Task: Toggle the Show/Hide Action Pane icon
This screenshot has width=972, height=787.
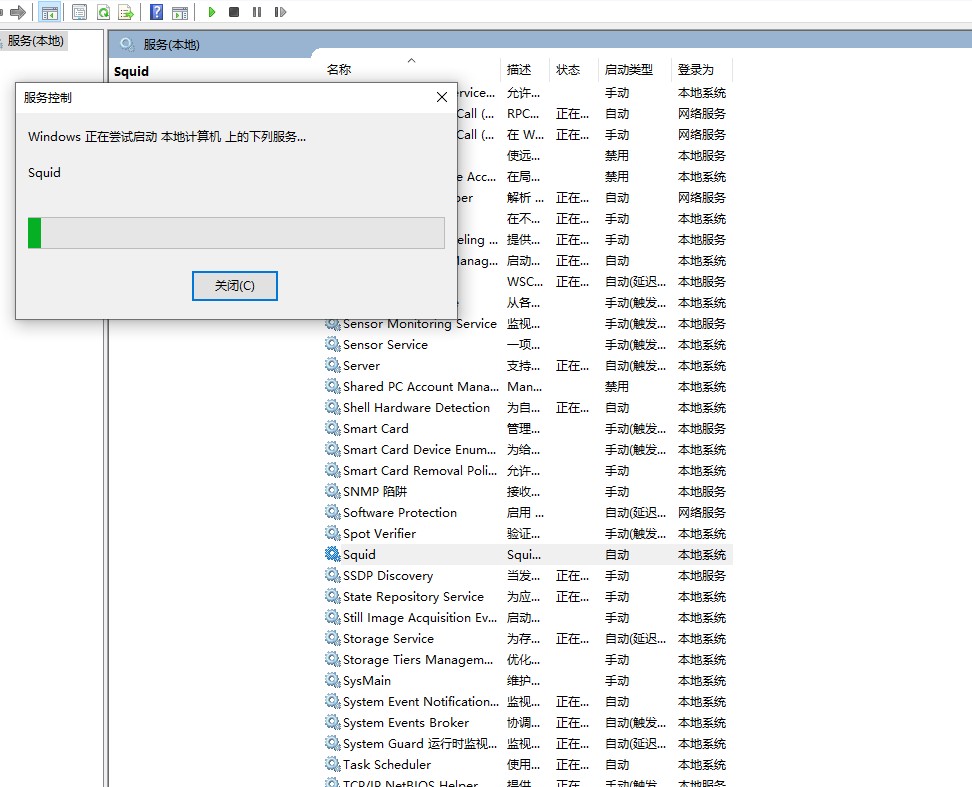Action: tap(180, 12)
